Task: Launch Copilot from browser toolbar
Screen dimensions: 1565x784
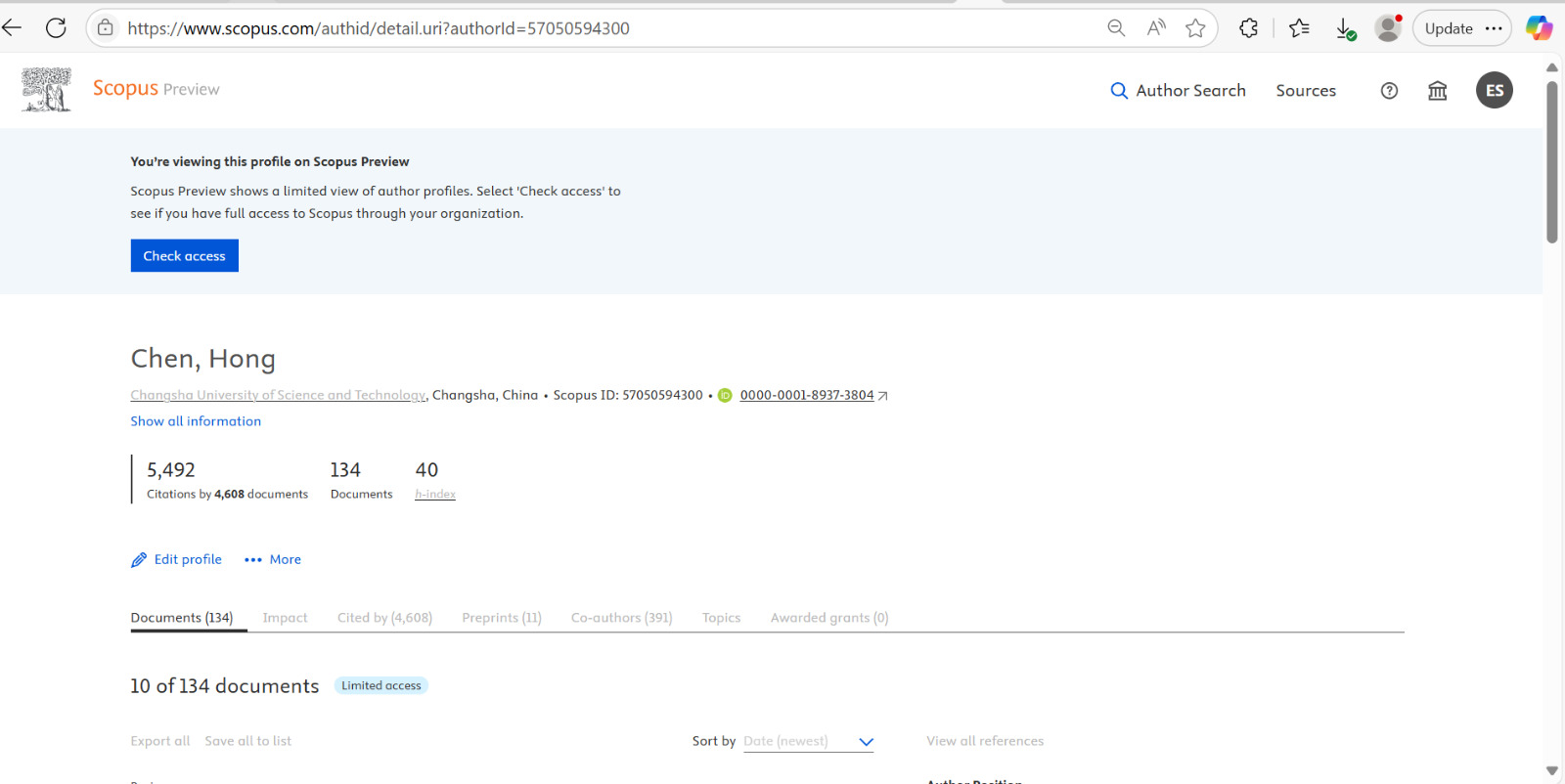Action: coord(1539,28)
